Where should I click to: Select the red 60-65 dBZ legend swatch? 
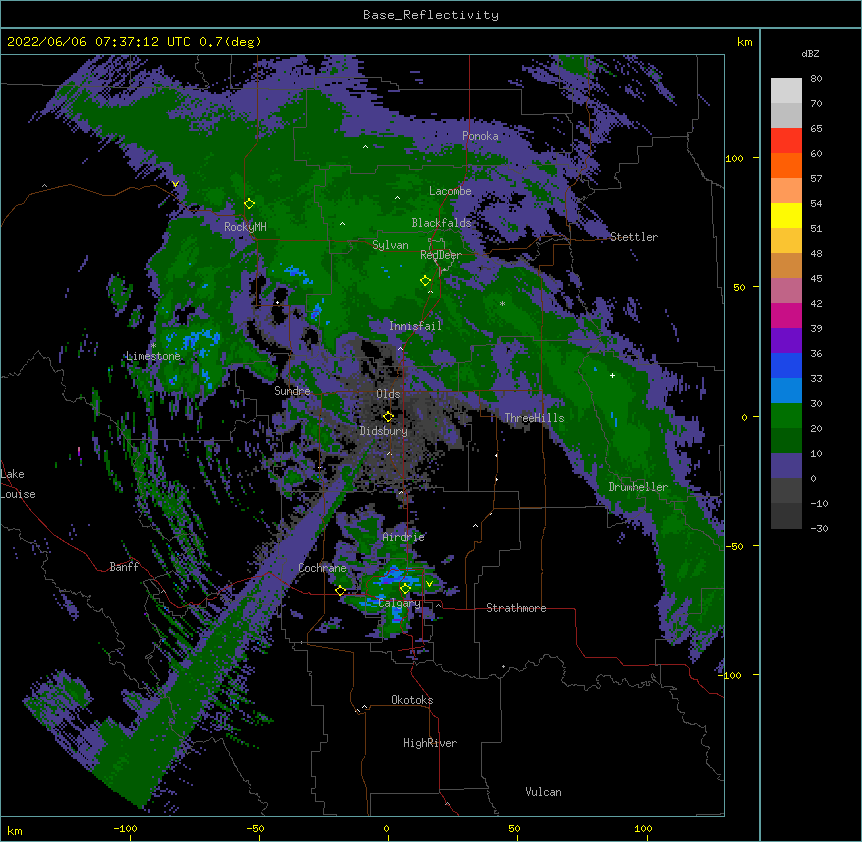[x=786, y=140]
